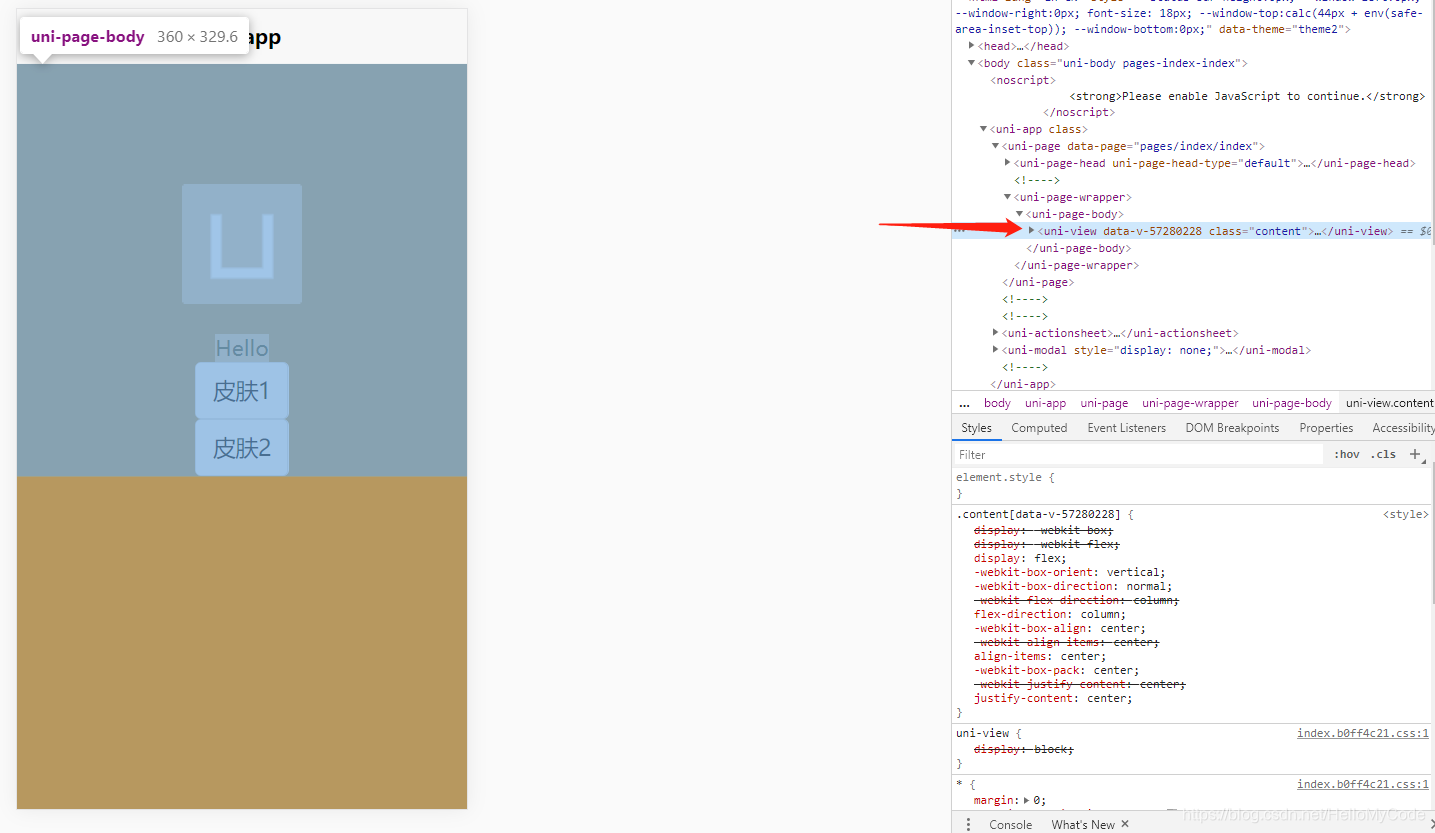This screenshot has width=1435, height=833.
Task: Select uni-page-wrapper in the breadcrumb bar
Action: tap(1190, 403)
